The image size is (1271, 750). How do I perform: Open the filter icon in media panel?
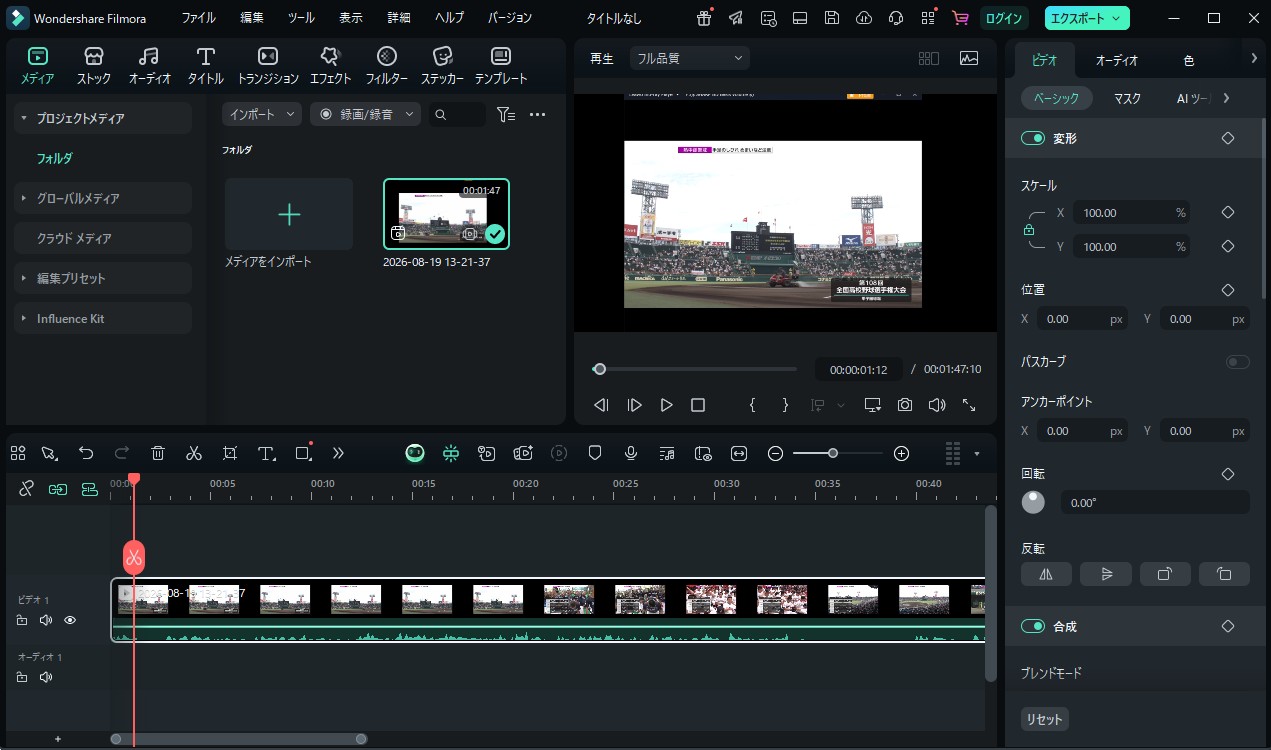coord(506,114)
